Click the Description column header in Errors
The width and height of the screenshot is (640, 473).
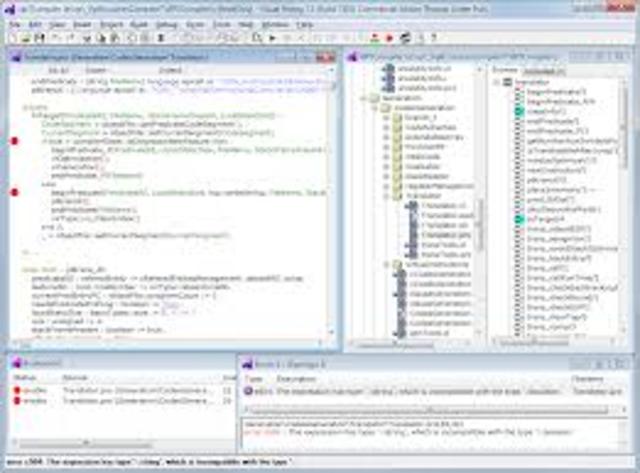point(296,379)
